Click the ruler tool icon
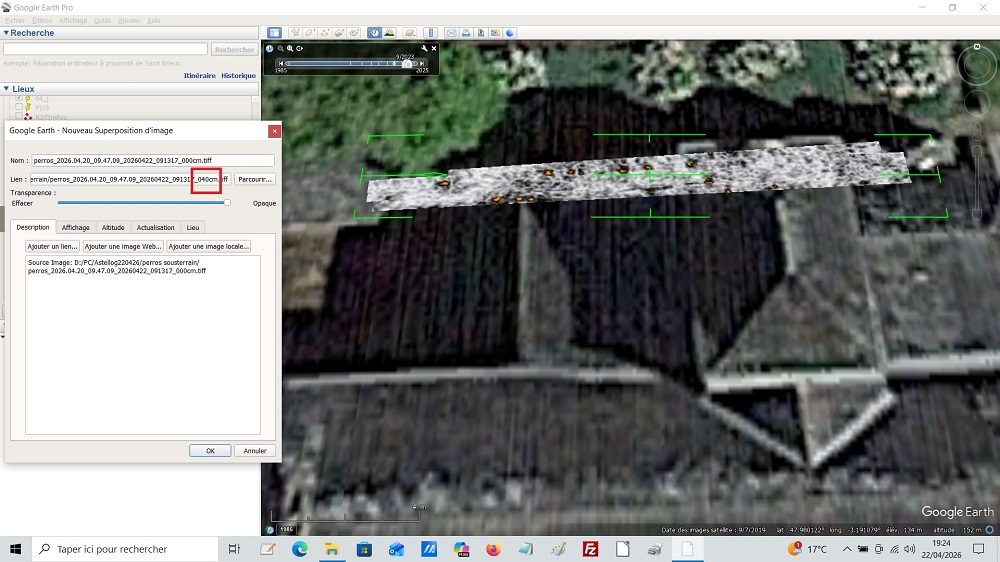Image resolution: width=1000 pixels, height=562 pixels. (x=432, y=33)
